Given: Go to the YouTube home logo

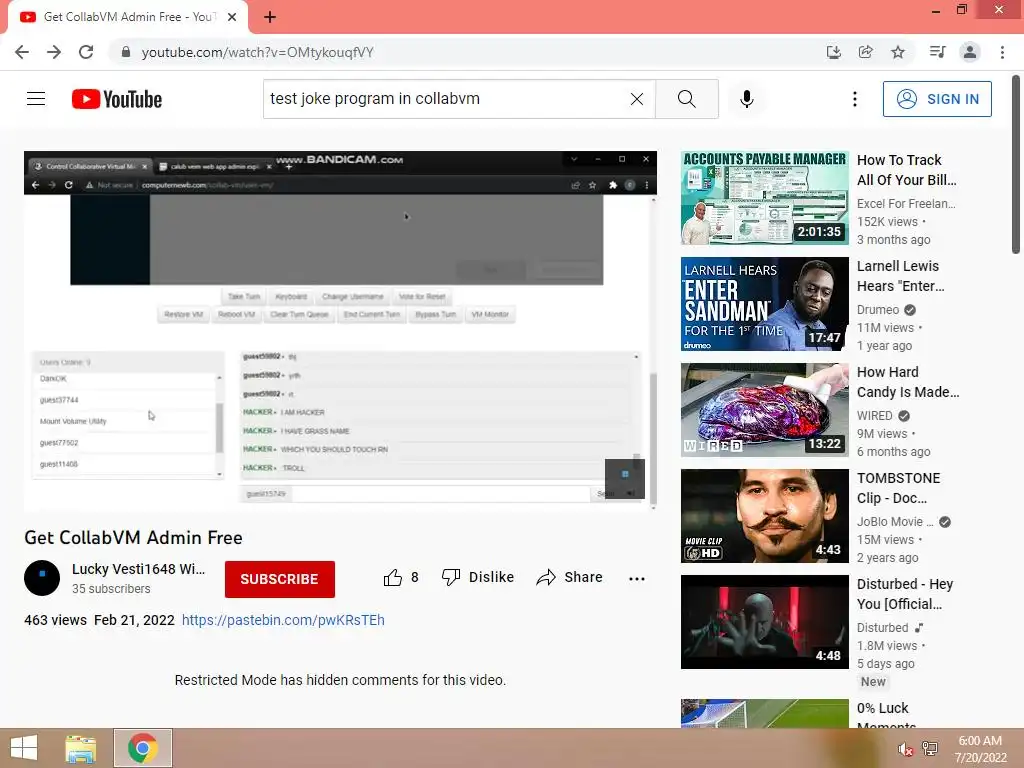Looking at the screenshot, I should point(117,99).
